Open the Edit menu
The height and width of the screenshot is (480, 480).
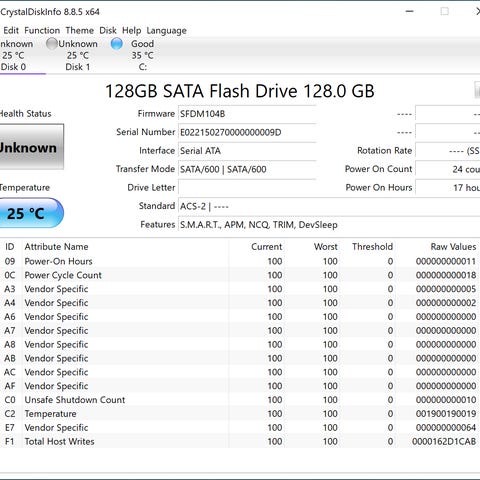tap(11, 30)
